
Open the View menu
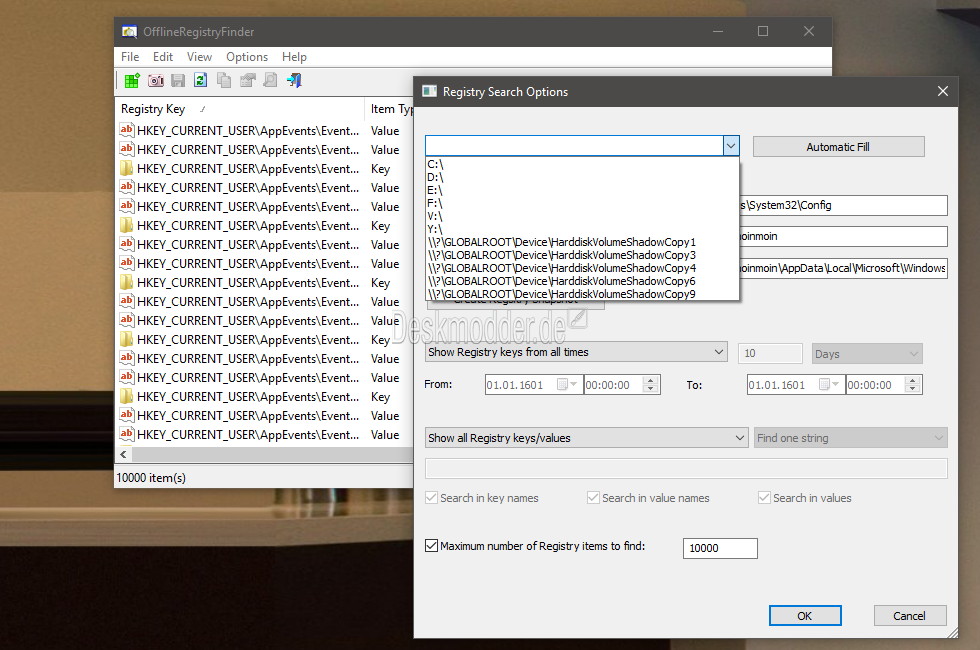pos(199,57)
